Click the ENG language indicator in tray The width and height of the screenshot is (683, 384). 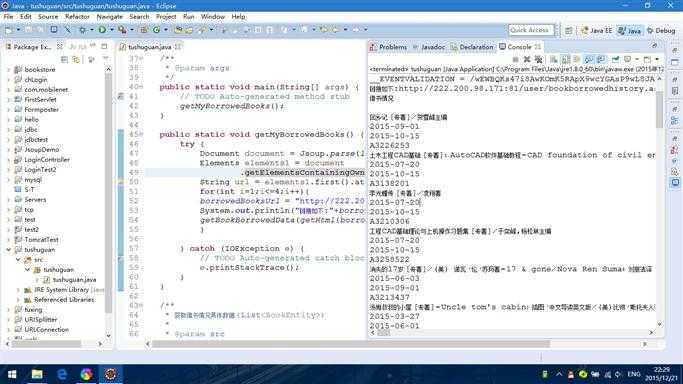(633, 374)
